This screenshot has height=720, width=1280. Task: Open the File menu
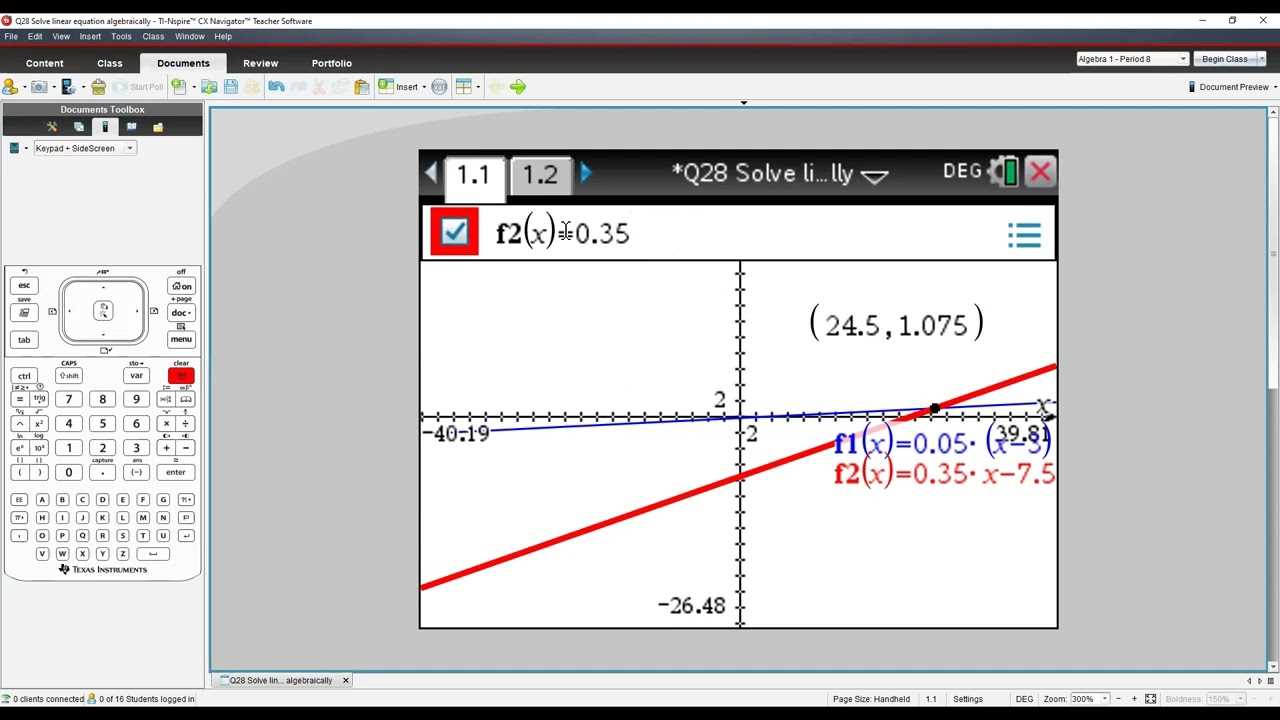click(11, 36)
